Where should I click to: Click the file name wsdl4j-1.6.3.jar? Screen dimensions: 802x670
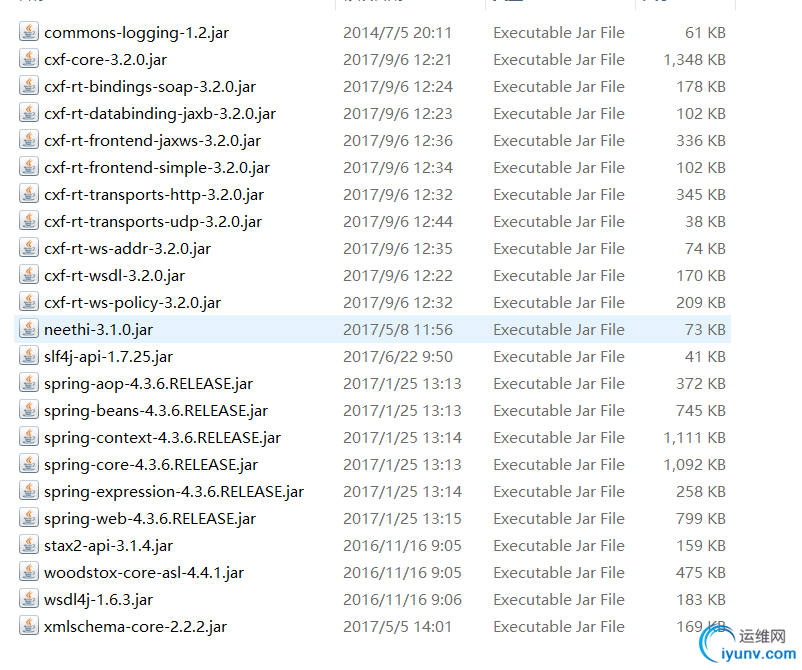point(98,600)
